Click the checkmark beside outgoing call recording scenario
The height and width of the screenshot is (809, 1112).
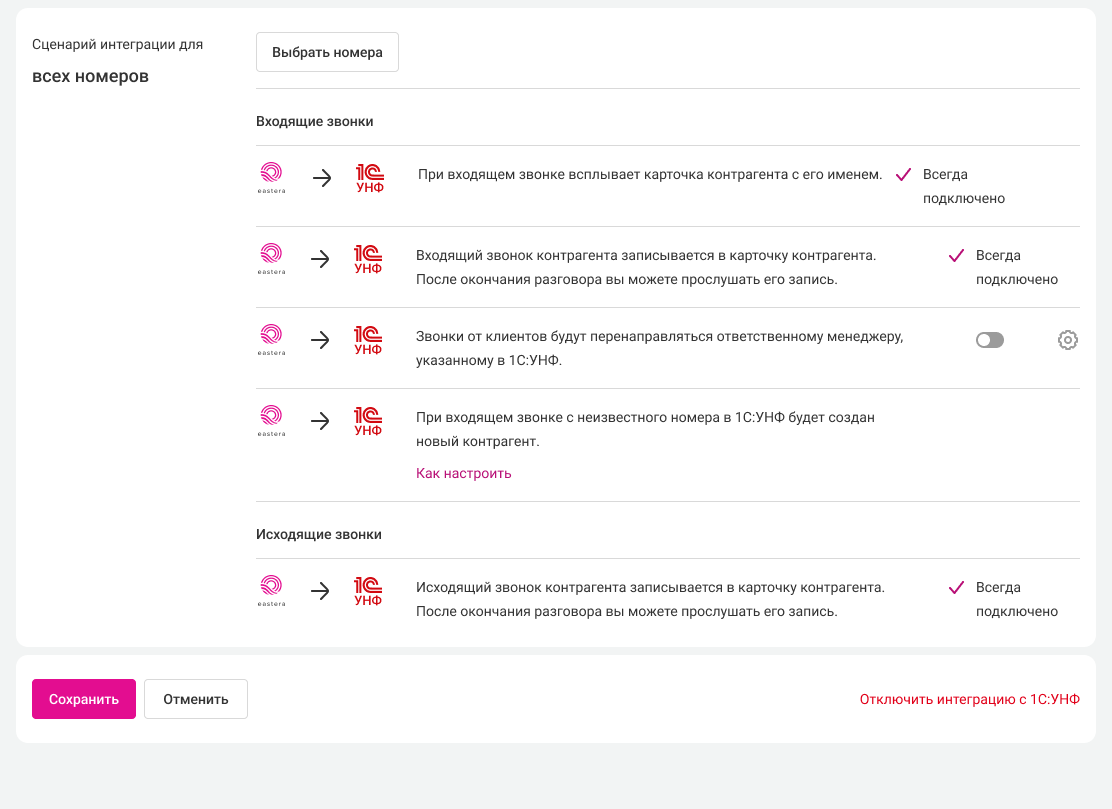click(x=955, y=588)
